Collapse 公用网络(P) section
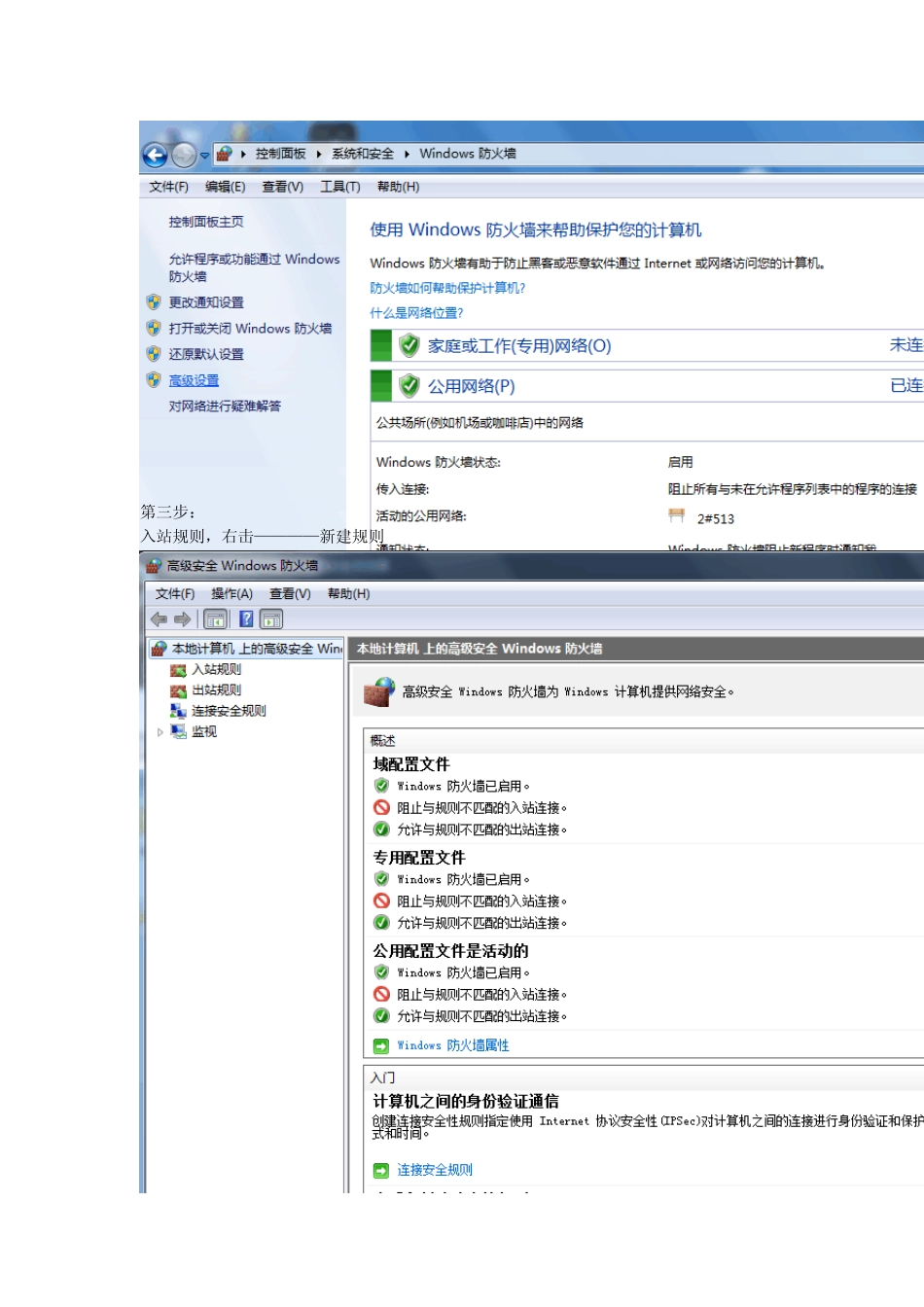 (x=647, y=386)
